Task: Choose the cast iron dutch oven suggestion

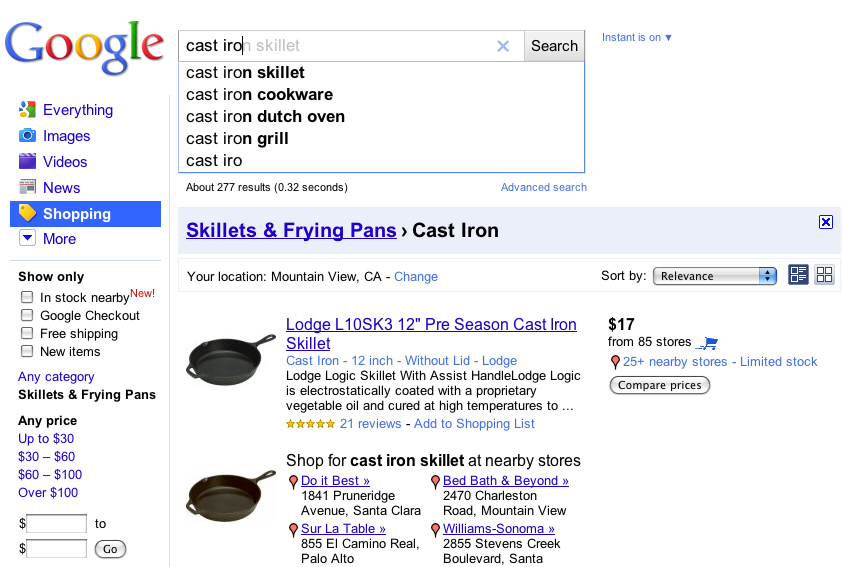Action: coord(265,117)
